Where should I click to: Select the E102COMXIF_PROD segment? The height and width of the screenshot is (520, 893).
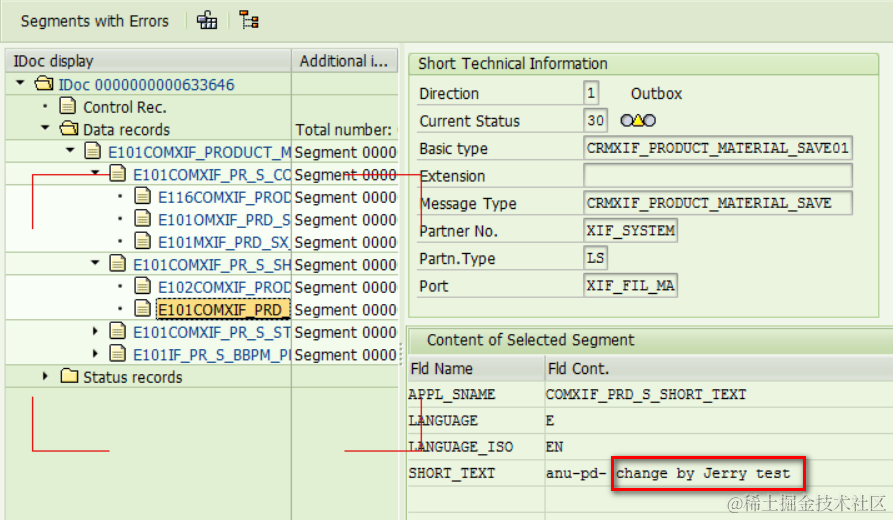click(224, 288)
